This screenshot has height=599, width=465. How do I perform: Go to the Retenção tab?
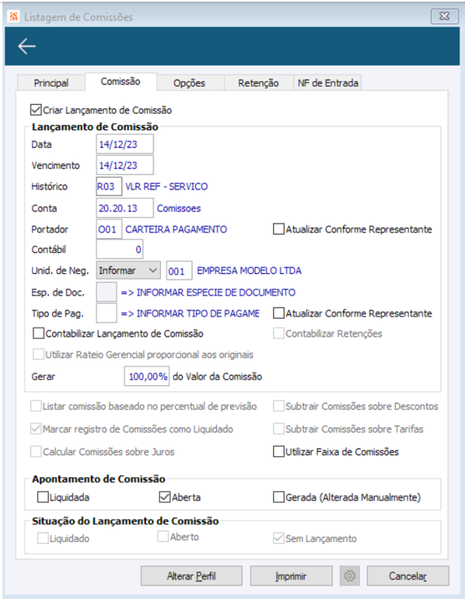(258, 83)
